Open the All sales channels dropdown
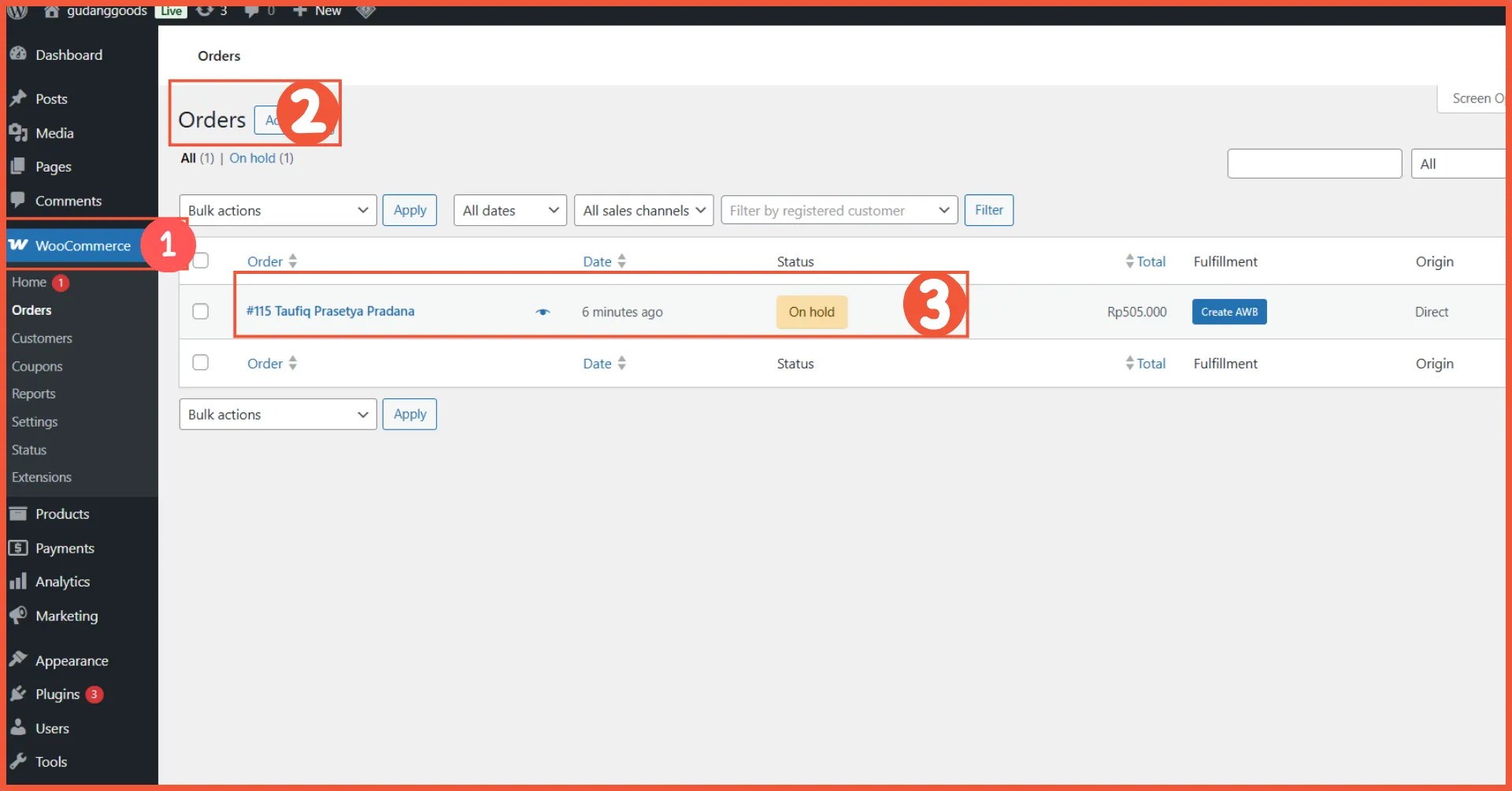 click(x=643, y=210)
